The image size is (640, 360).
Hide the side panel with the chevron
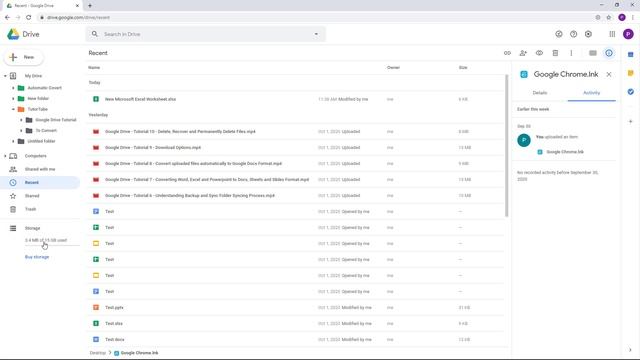[x=630, y=350]
